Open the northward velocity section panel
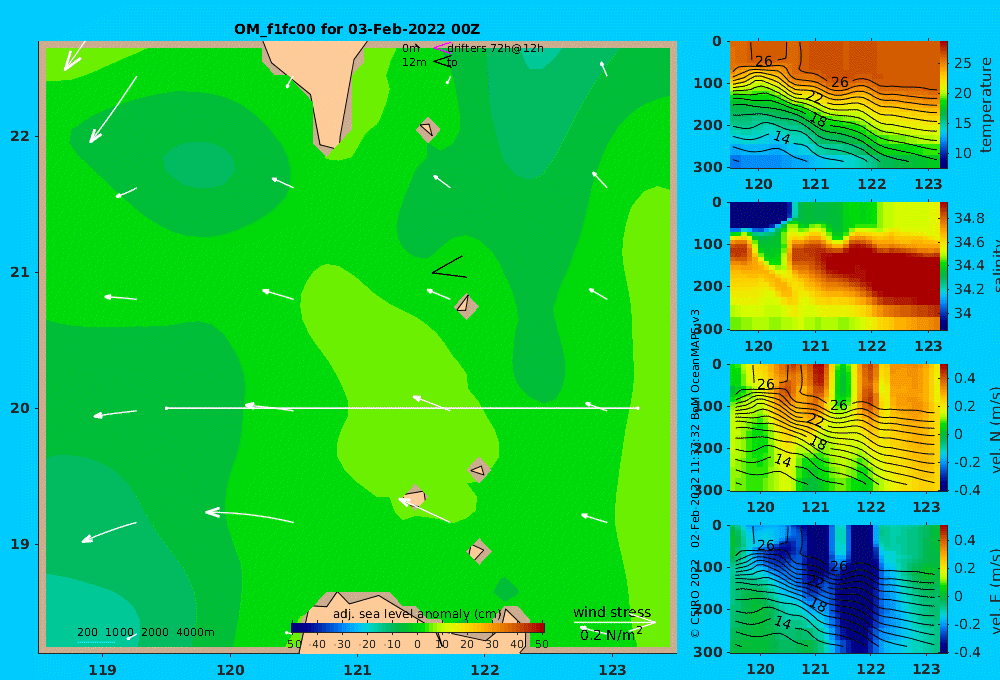This screenshot has width=1000, height=680. (834, 427)
